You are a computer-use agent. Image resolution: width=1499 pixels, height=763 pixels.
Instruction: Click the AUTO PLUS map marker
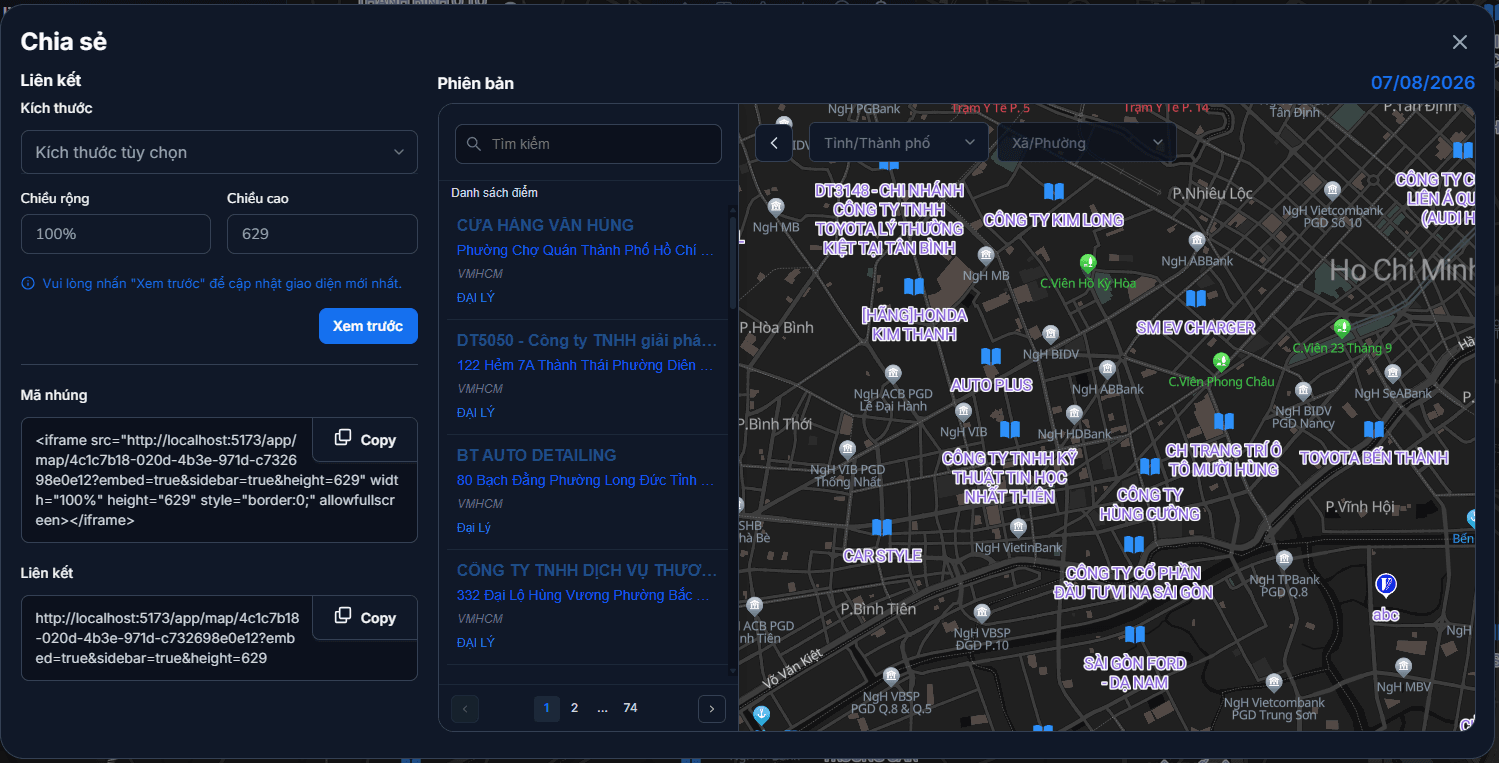(991, 356)
